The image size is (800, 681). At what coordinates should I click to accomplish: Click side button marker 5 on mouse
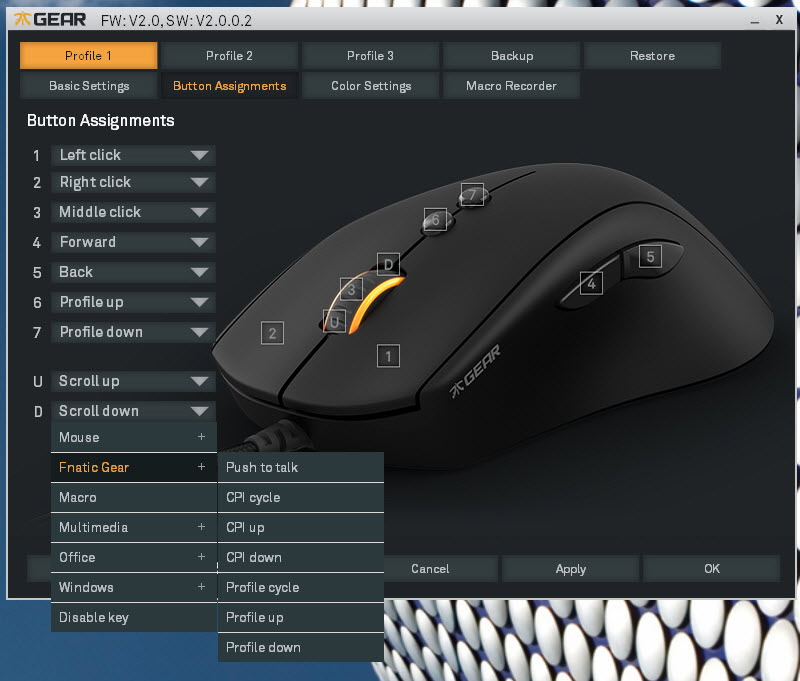651,257
